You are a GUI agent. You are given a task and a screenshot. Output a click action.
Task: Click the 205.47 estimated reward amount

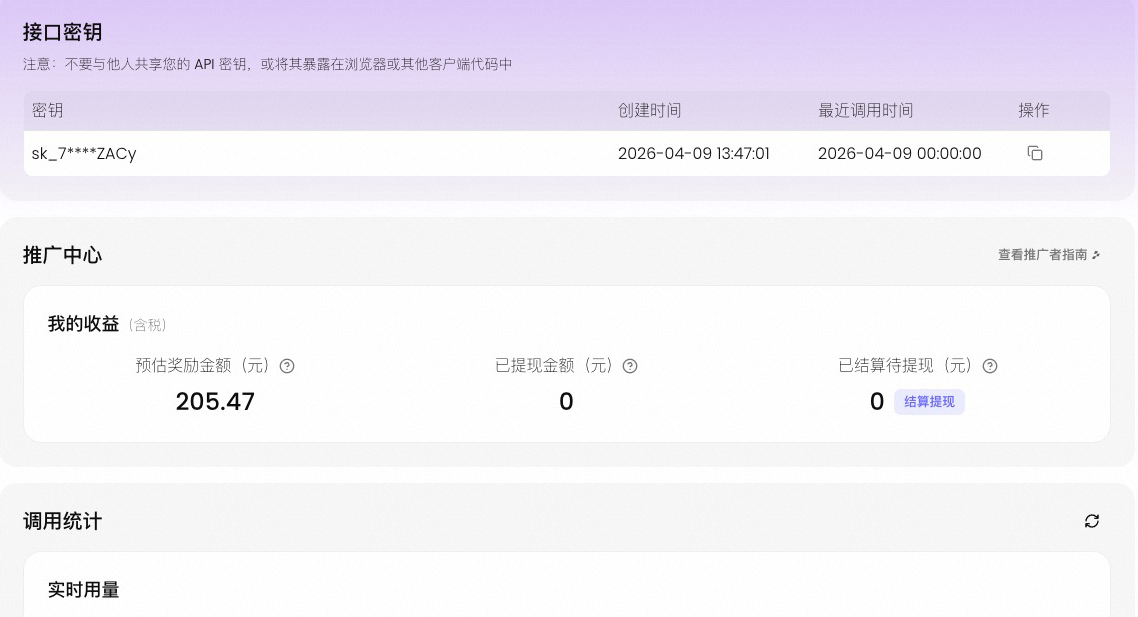pyautogui.click(x=215, y=402)
